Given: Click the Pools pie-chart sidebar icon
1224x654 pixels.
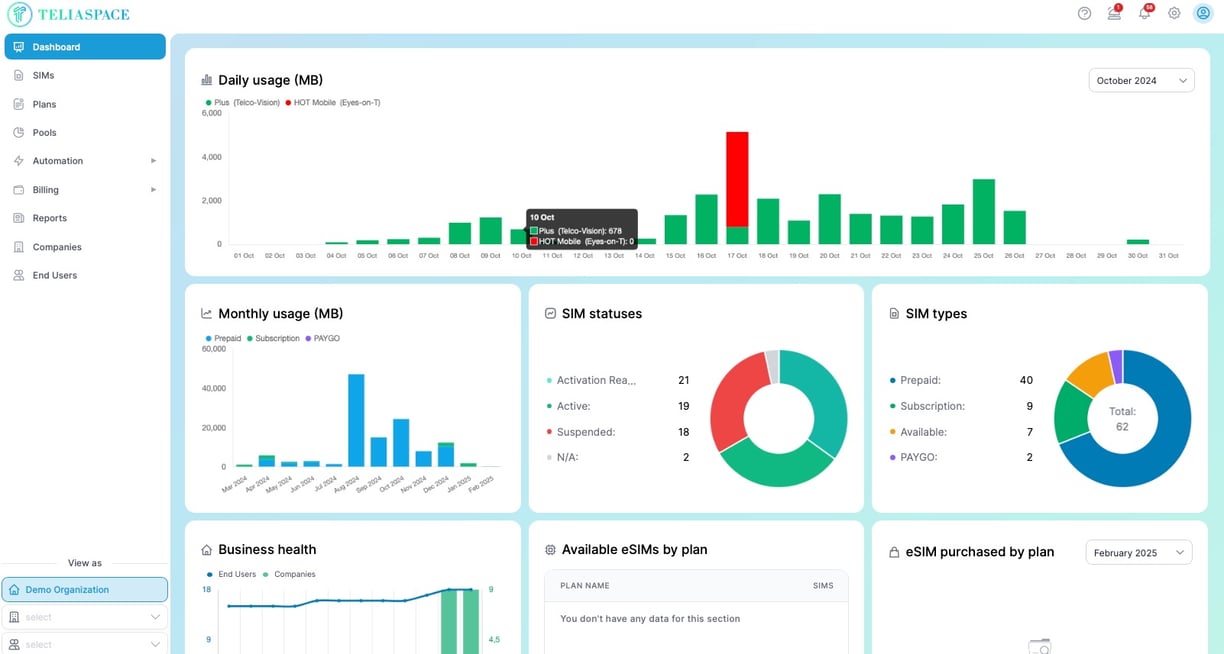Looking at the screenshot, I should 19,132.
